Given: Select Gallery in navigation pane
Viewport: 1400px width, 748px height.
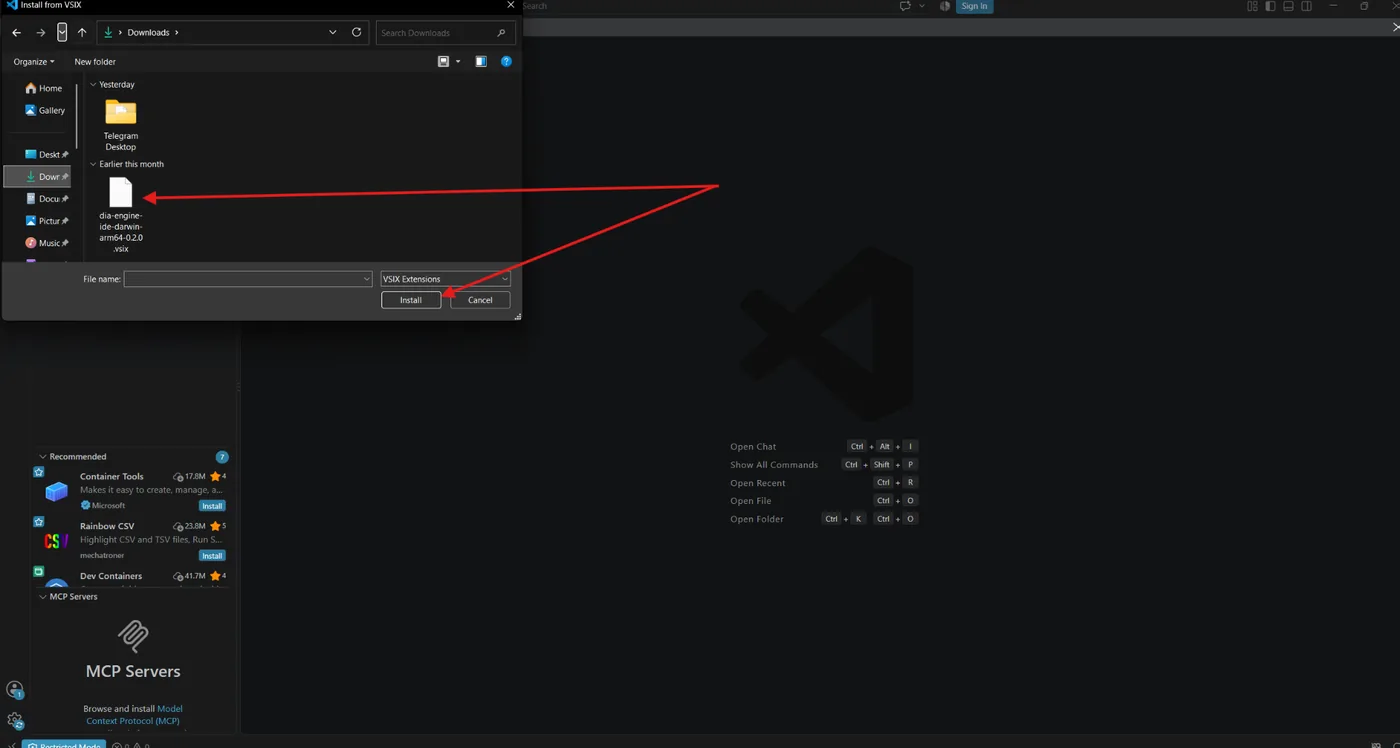Looking at the screenshot, I should 45,110.
